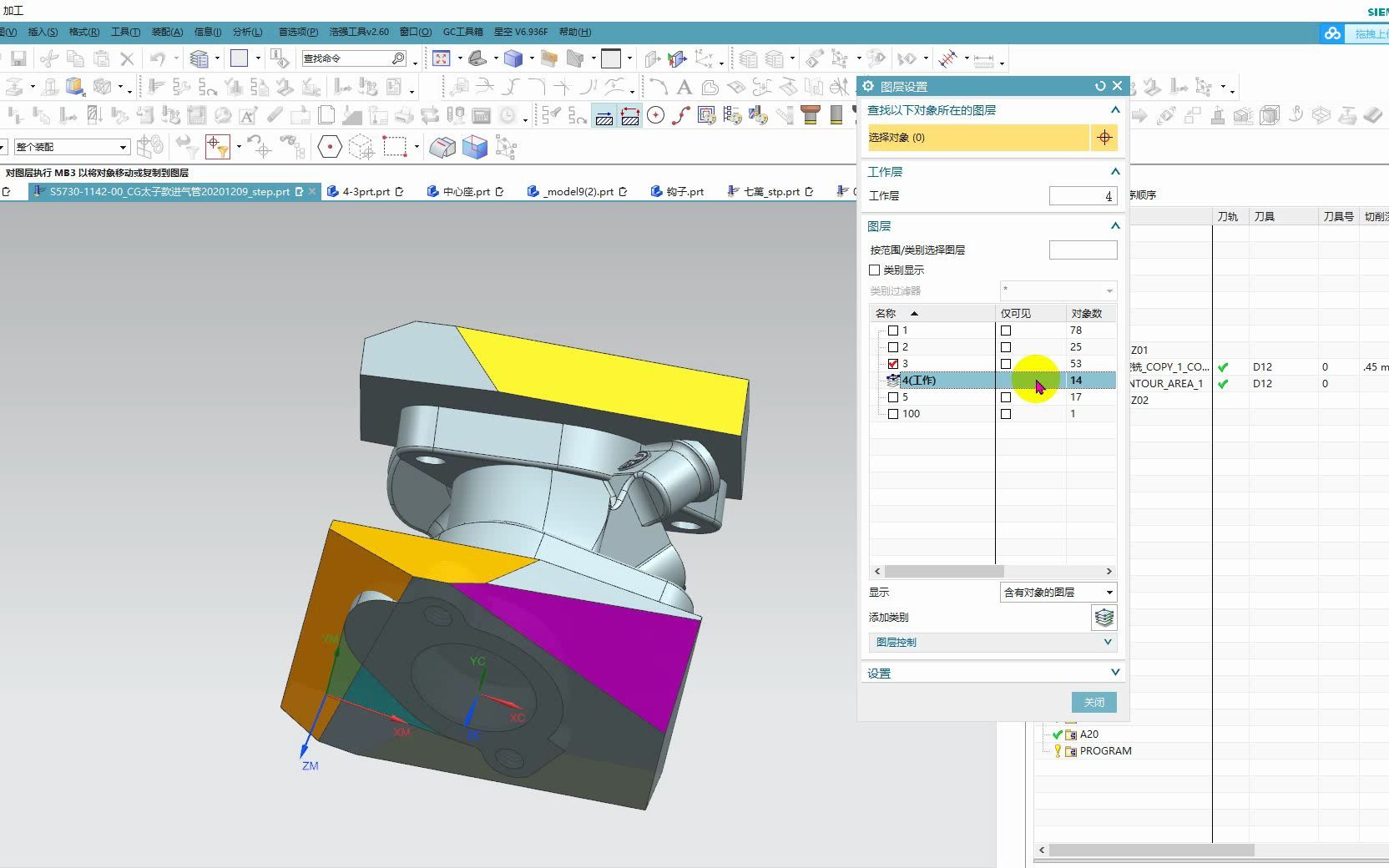Click the blue shaded cube render icon
Screen dimensions: 1389x868
(513, 58)
